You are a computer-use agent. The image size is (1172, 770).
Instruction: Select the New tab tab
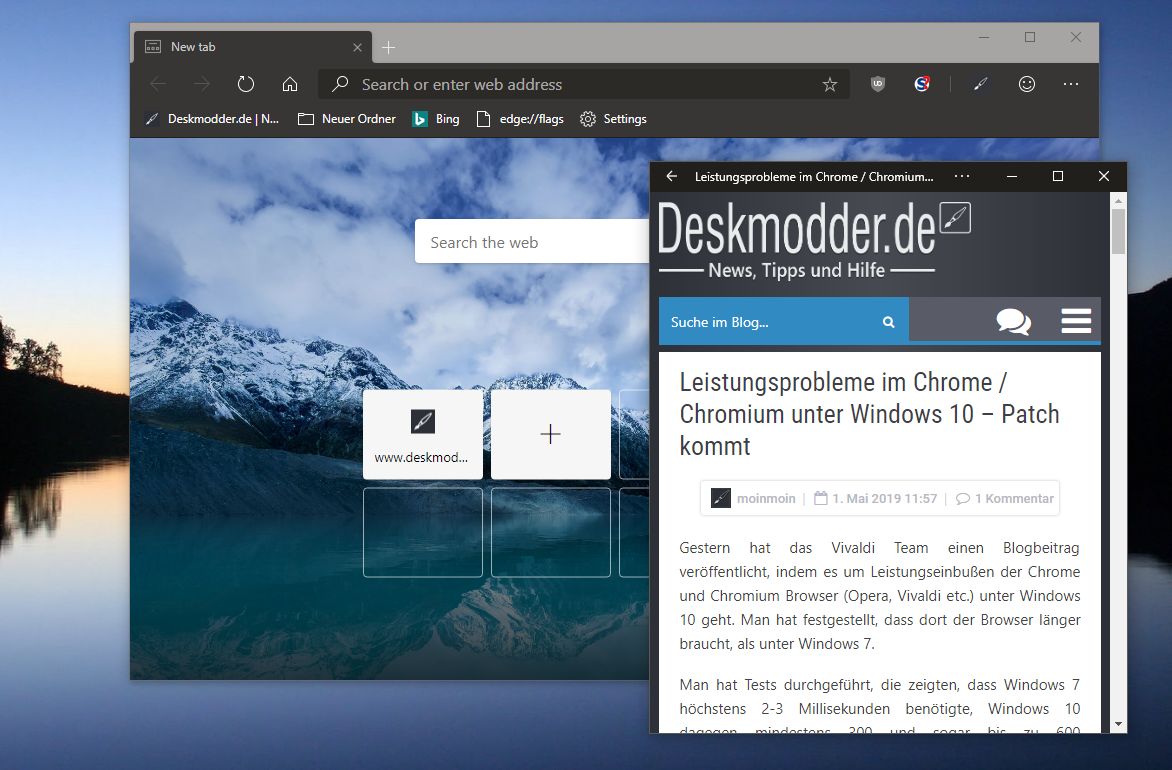point(253,47)
